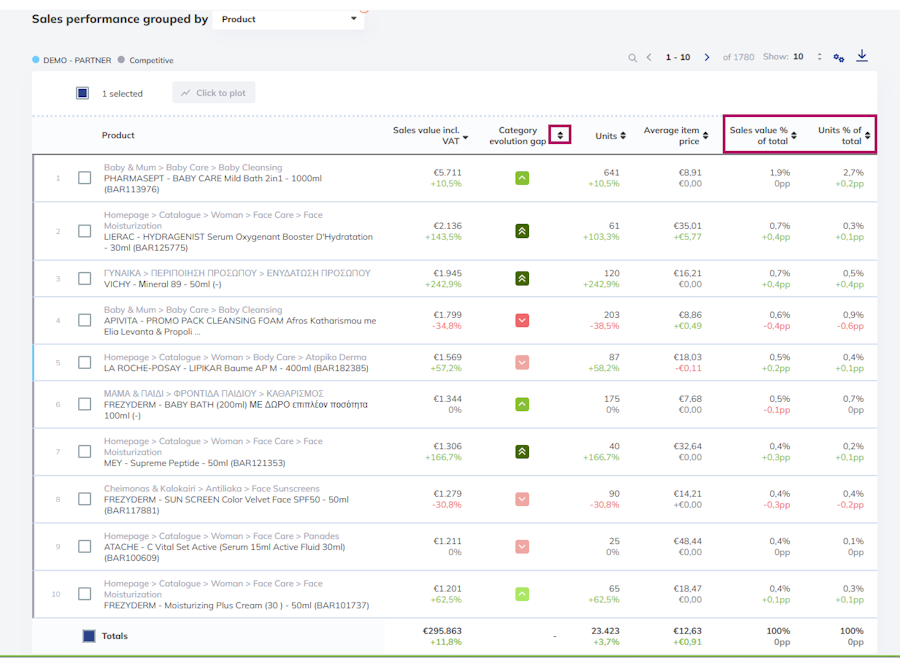Toggle the select-all checkbox near '1 selected'
This screenshot has height=658, width=900.
point(82,93)
